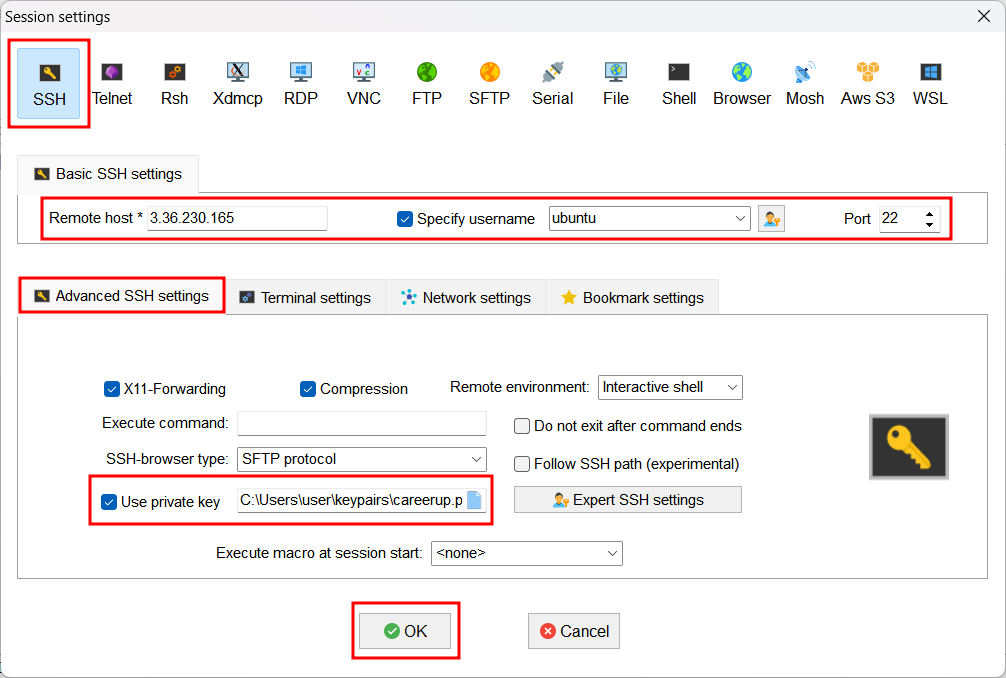Disable the Specify username checkbox

405,219
